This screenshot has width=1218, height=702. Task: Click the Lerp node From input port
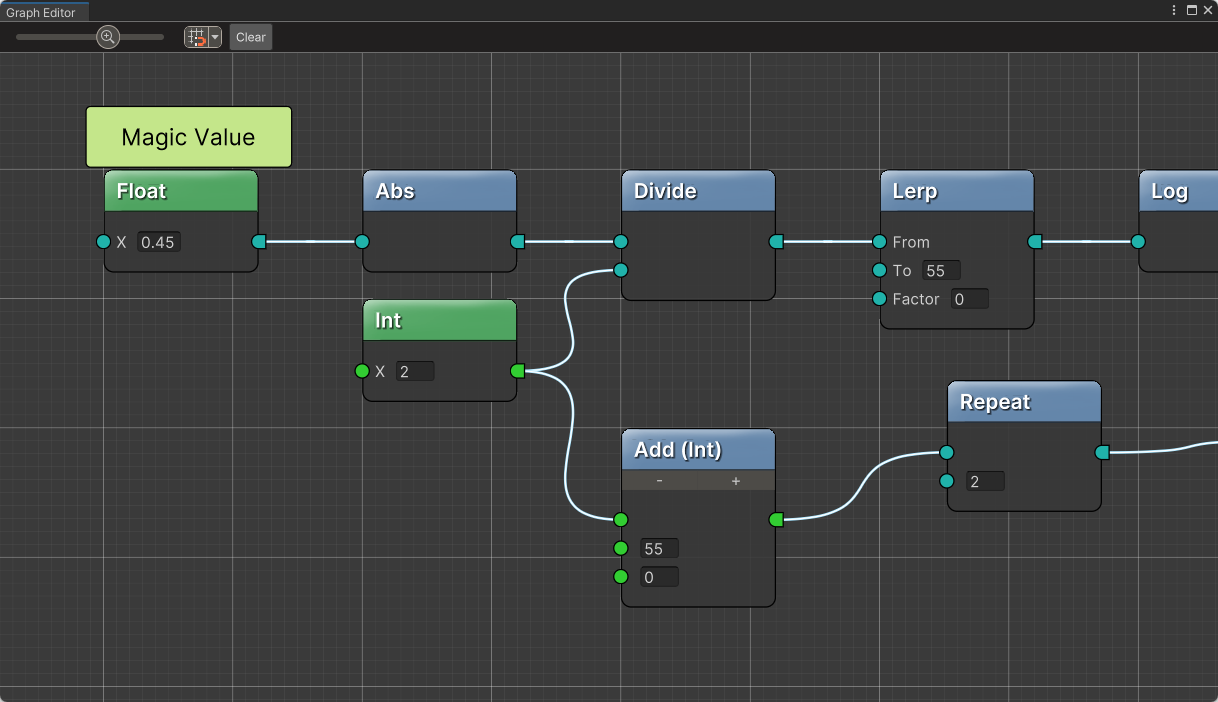click(879, 241)
